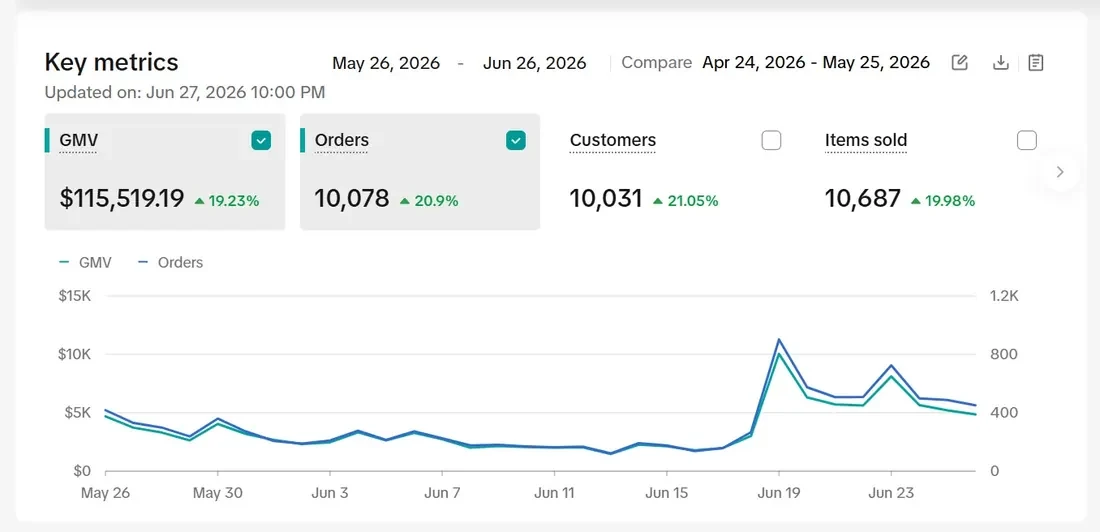Click the May 26 x-axis label
This screenshot has height=532, width=1100.
(105, 493)
